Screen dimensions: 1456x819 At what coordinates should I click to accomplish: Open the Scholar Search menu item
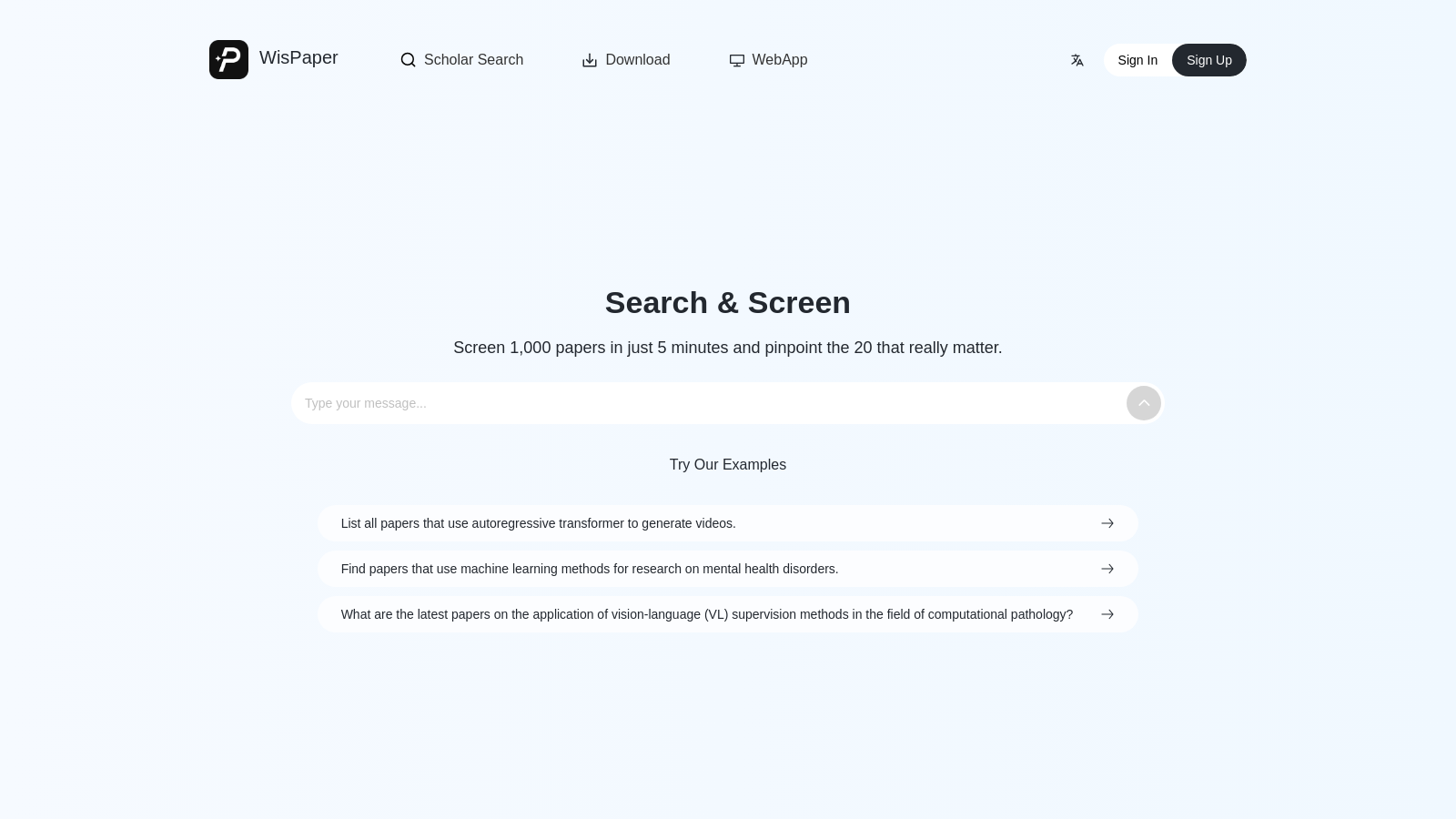(473, 59)
